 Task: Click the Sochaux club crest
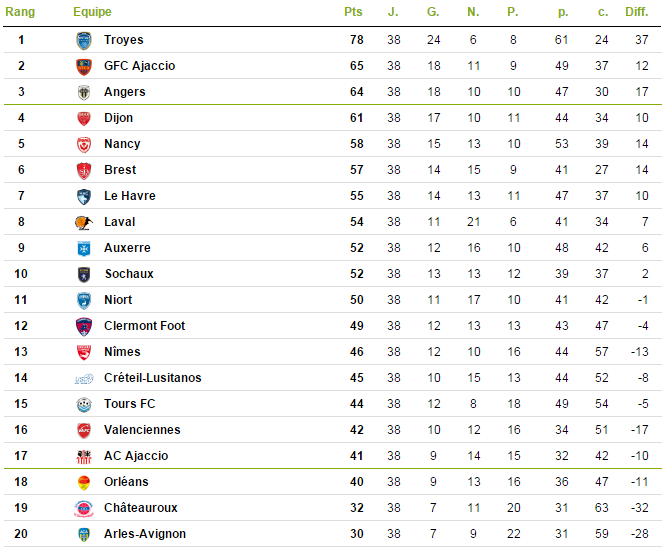click(x=84, y=274)
